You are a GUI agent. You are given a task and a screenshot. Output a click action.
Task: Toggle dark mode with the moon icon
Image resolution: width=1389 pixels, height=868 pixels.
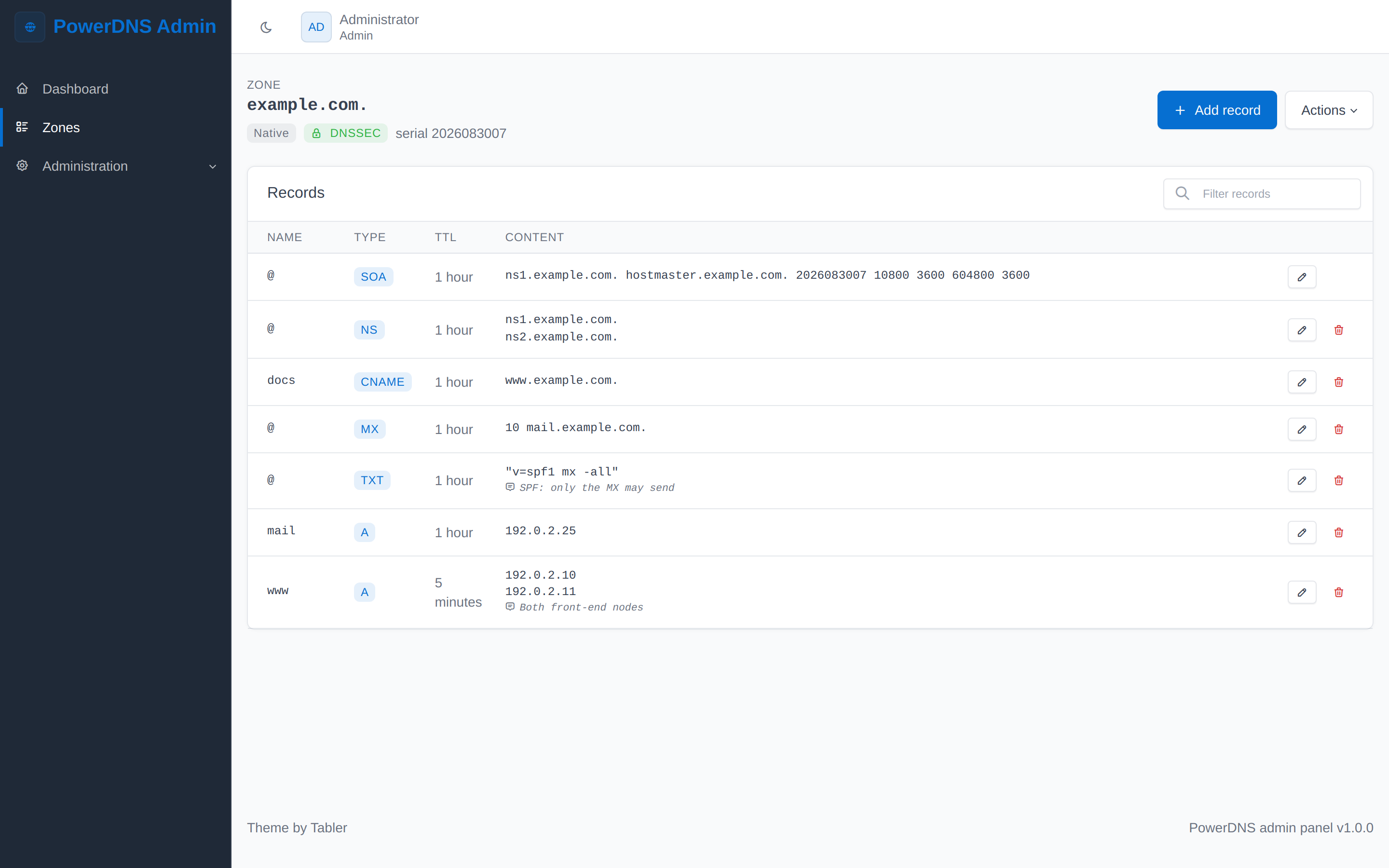266,27
